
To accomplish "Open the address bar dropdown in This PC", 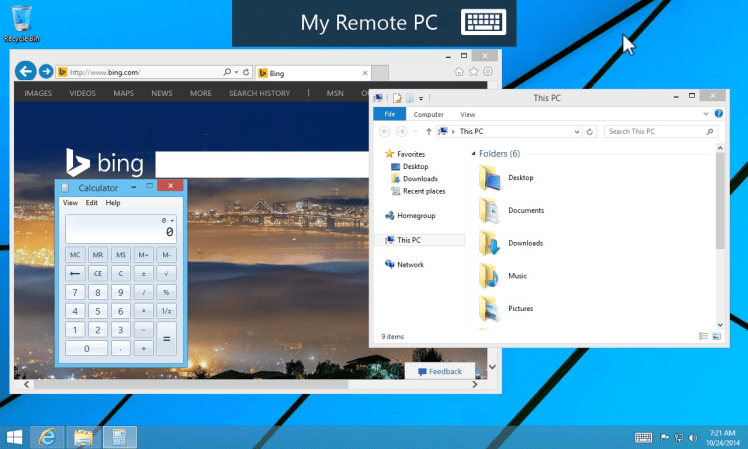I will (x=577, y=132).
